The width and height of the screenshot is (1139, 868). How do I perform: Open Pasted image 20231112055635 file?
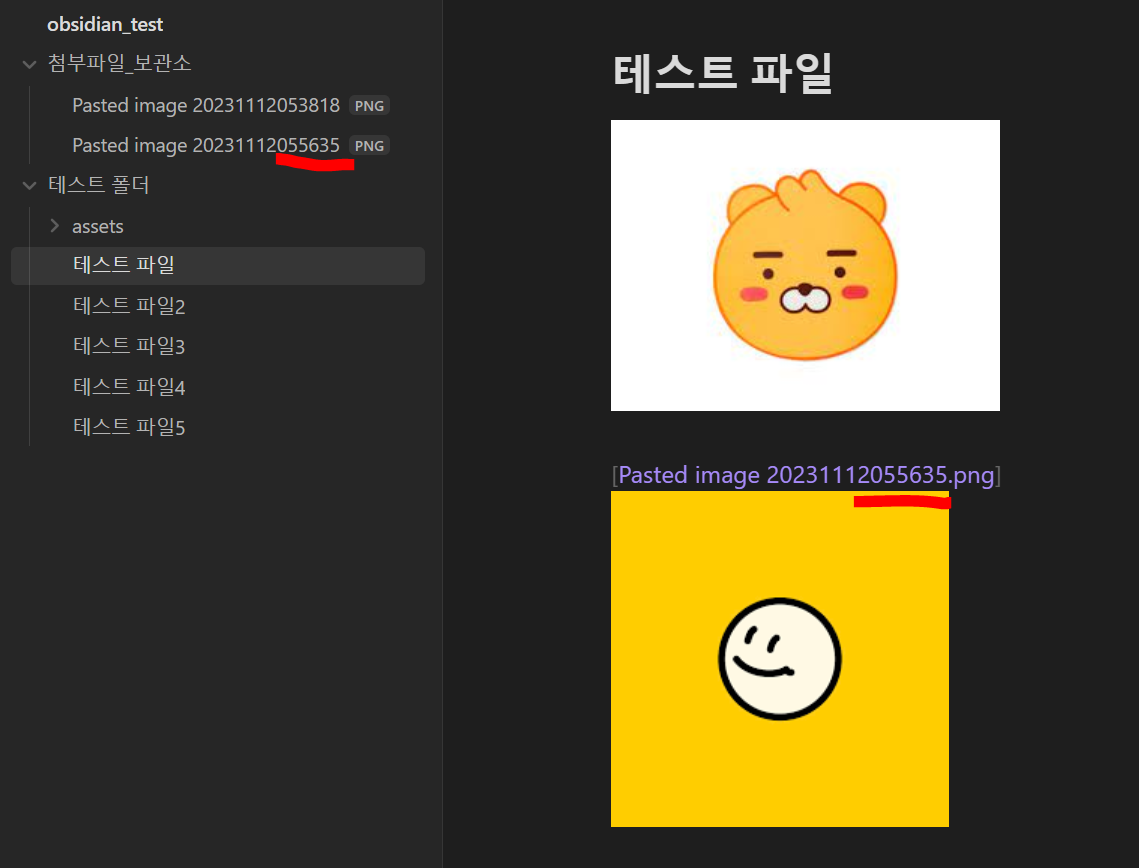click(x=206, y=145)
